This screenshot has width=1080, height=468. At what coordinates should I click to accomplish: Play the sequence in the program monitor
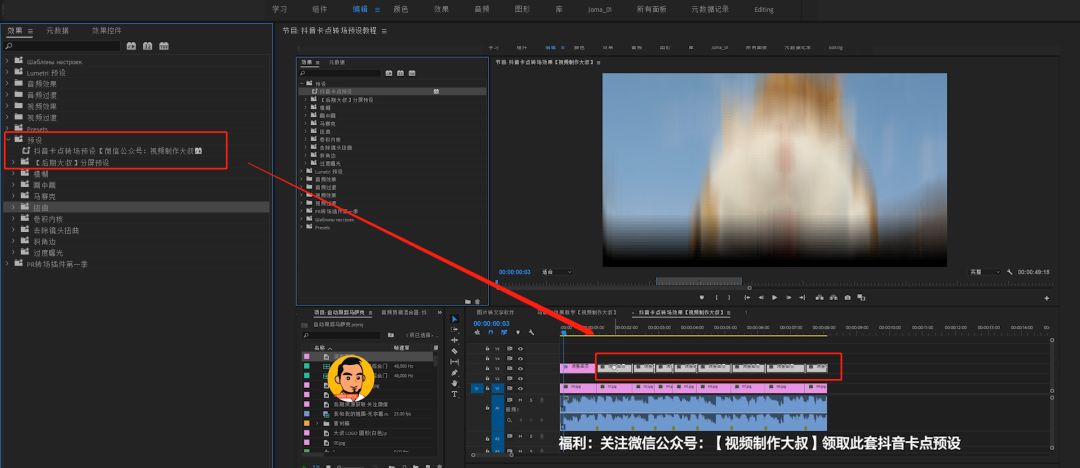tap(774, 298)
